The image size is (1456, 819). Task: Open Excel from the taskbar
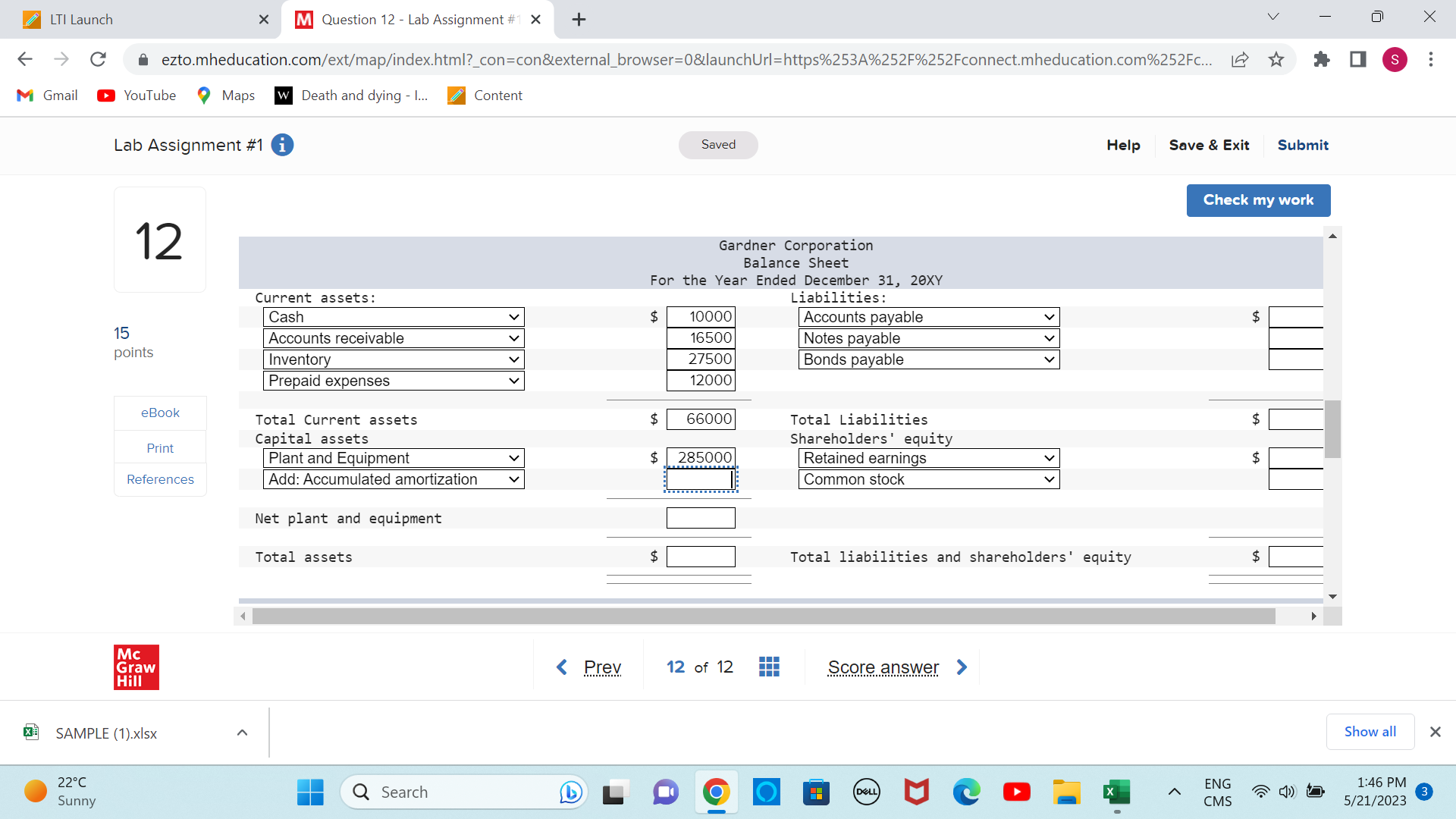(x=1117, y=792)
